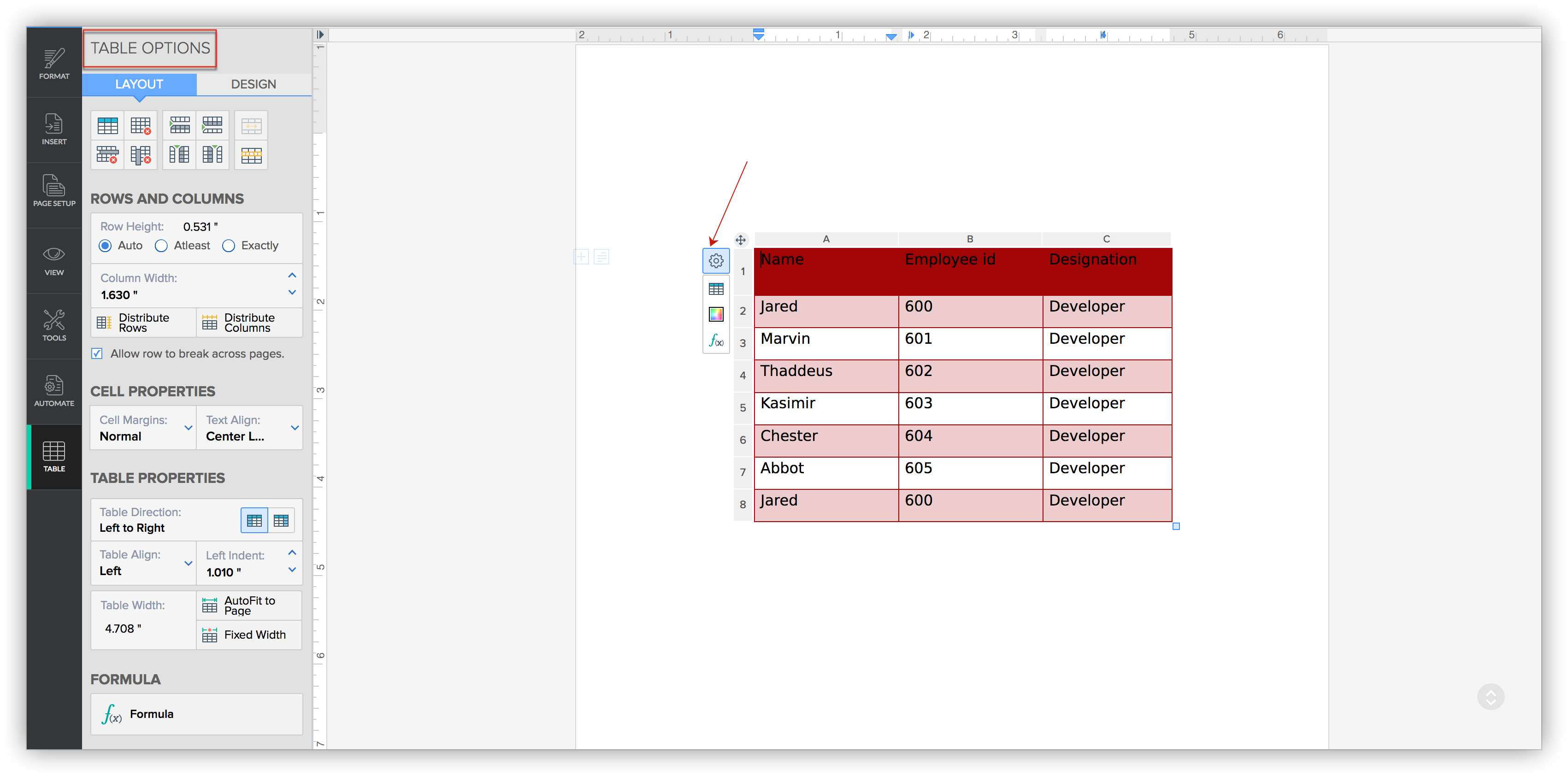Click the Delete Column icon
Screen dimensions: 1568x776
[x=141, y=155]
